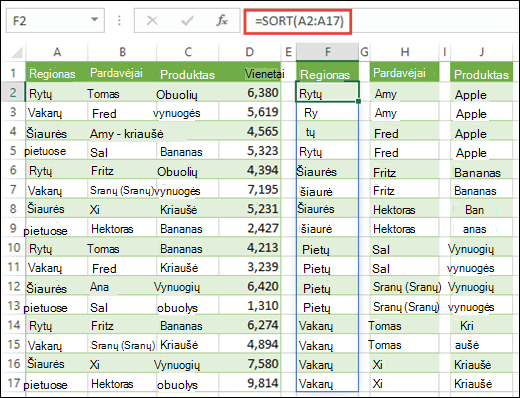The height and width of the screenshot is (398, 520).
Task: Click cell Tomas in column B row 2
Action: pos(122,92)
